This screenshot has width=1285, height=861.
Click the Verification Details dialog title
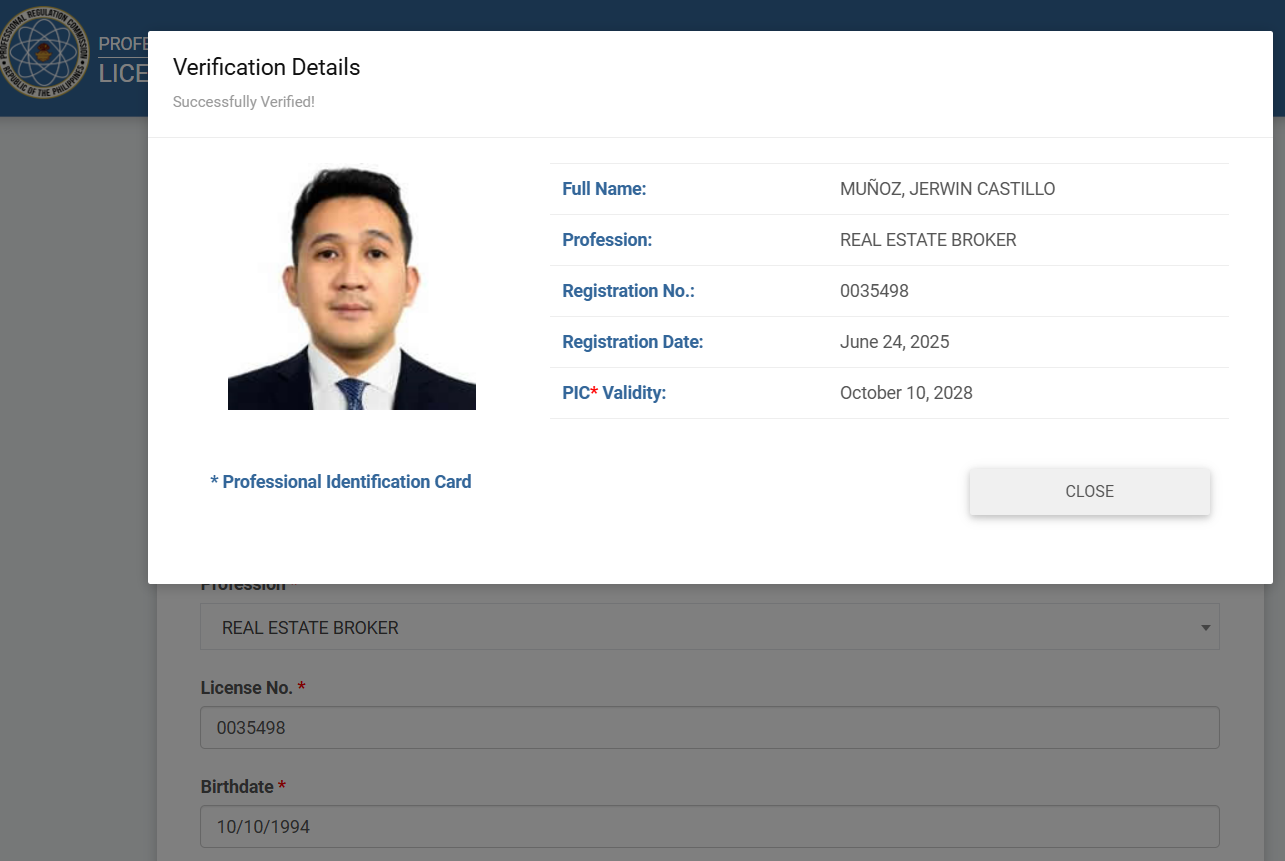266,67
